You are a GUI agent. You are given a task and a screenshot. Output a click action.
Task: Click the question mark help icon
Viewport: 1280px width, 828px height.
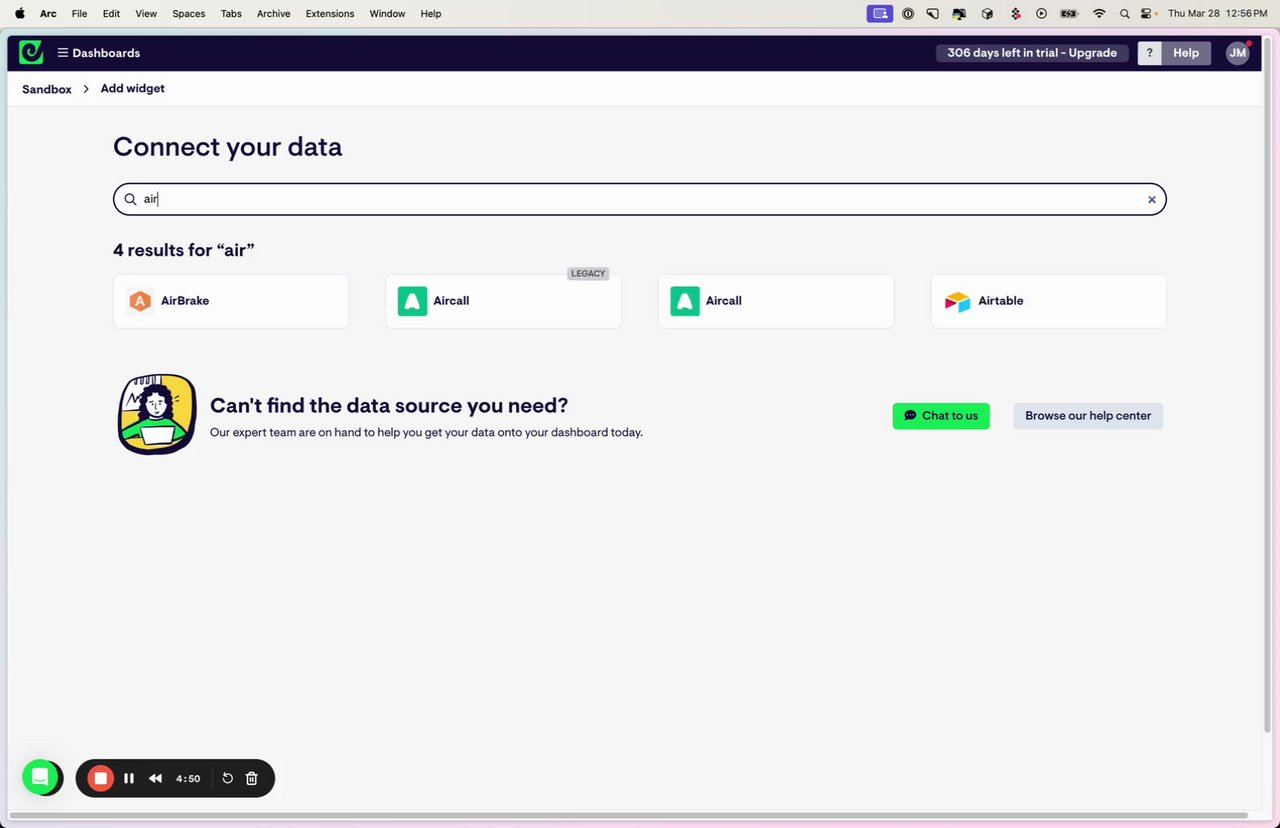pyautogui.click(x=1150, y=53)
